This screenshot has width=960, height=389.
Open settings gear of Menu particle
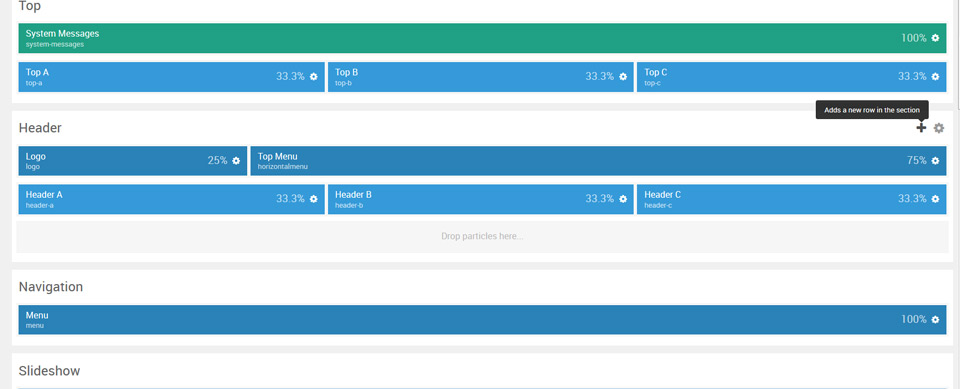click(x=935, y=320)
